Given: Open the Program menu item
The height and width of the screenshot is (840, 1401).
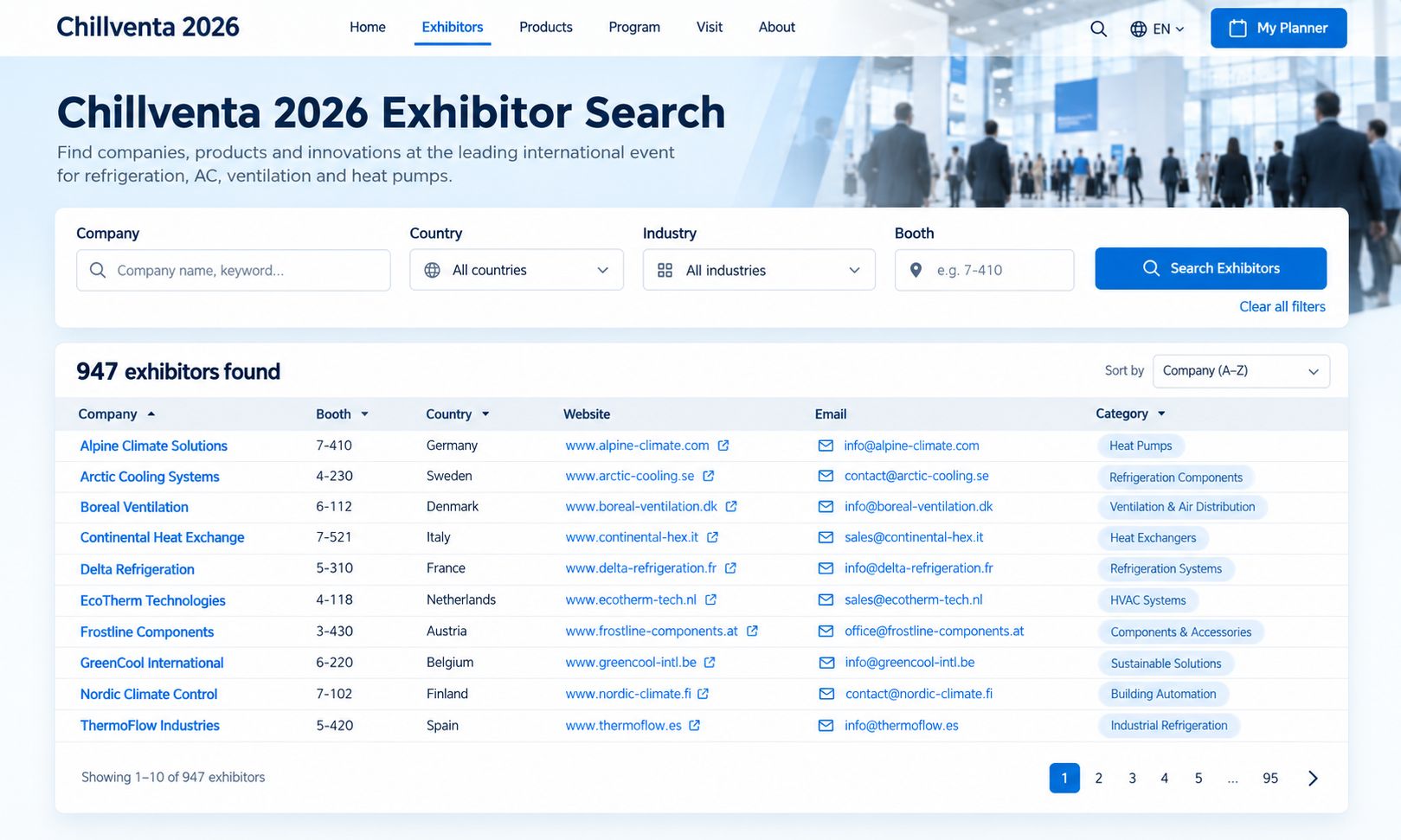Looking at the screenshot, I should coord(634,27).
